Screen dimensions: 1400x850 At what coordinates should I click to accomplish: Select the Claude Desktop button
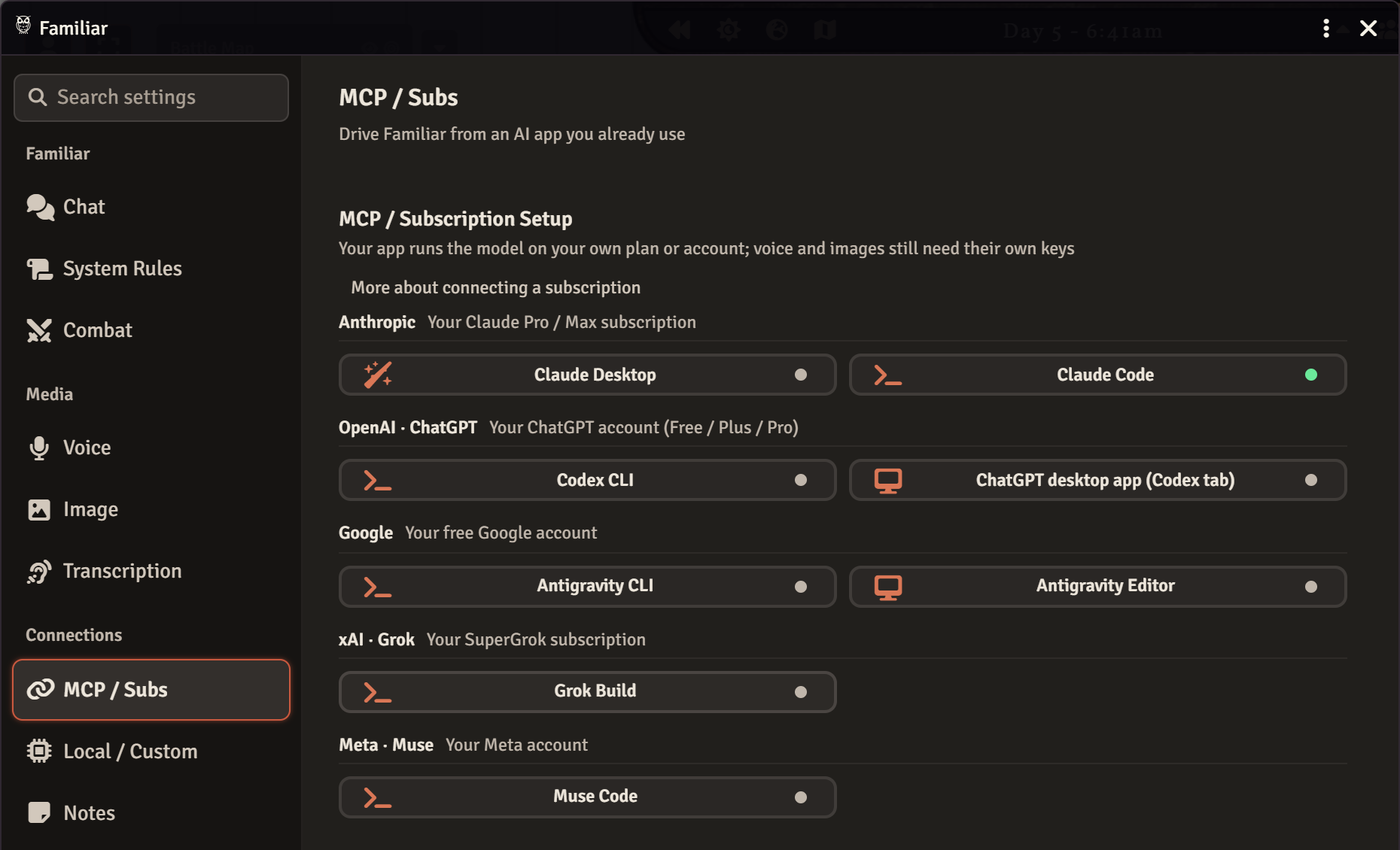[588, 375]
